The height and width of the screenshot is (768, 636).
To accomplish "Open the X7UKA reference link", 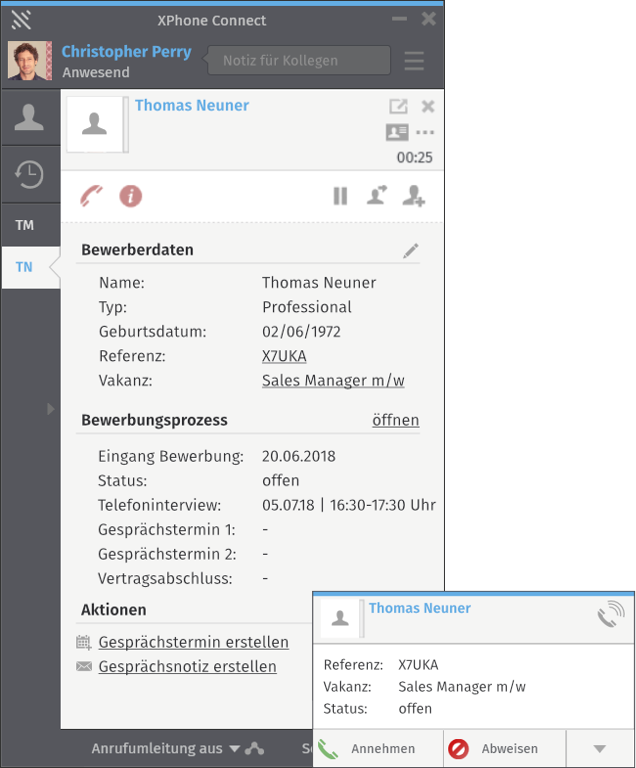I will [284, 356].
